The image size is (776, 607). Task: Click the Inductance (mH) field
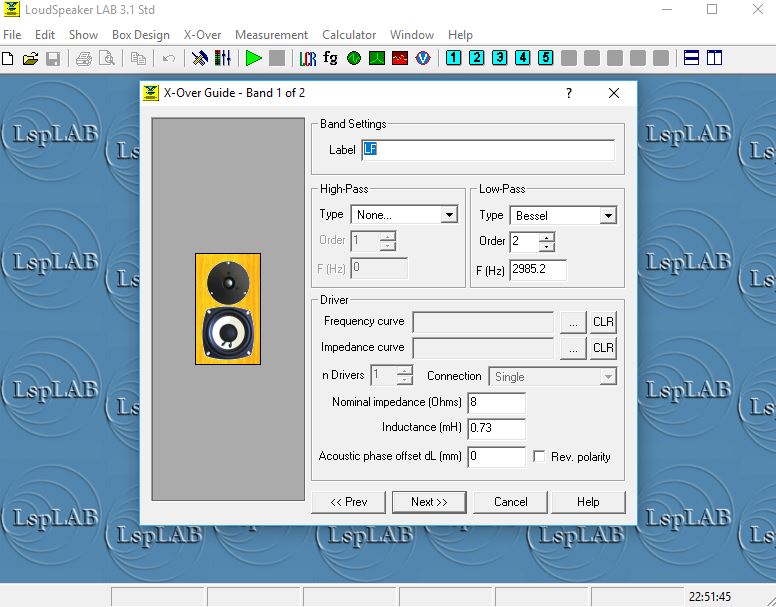click(496, 428)
